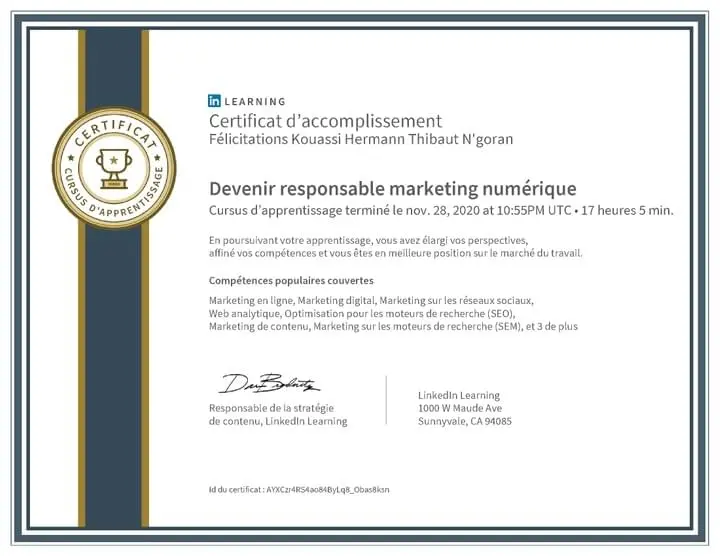The width and height of the screenshot is (720, 556).
Task: Click the trophy cup icon in the badge
Action: pyautogui.click(x=114, y=168)
